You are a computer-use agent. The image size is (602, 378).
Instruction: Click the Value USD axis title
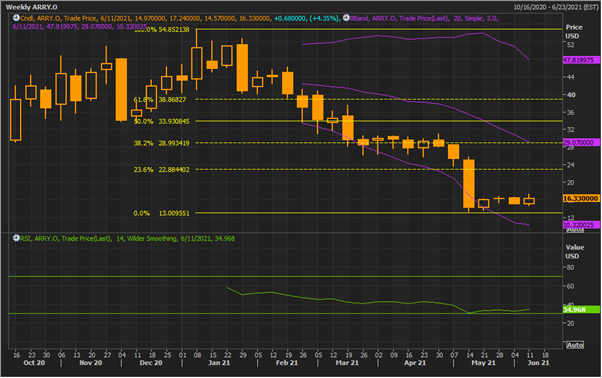574,252
